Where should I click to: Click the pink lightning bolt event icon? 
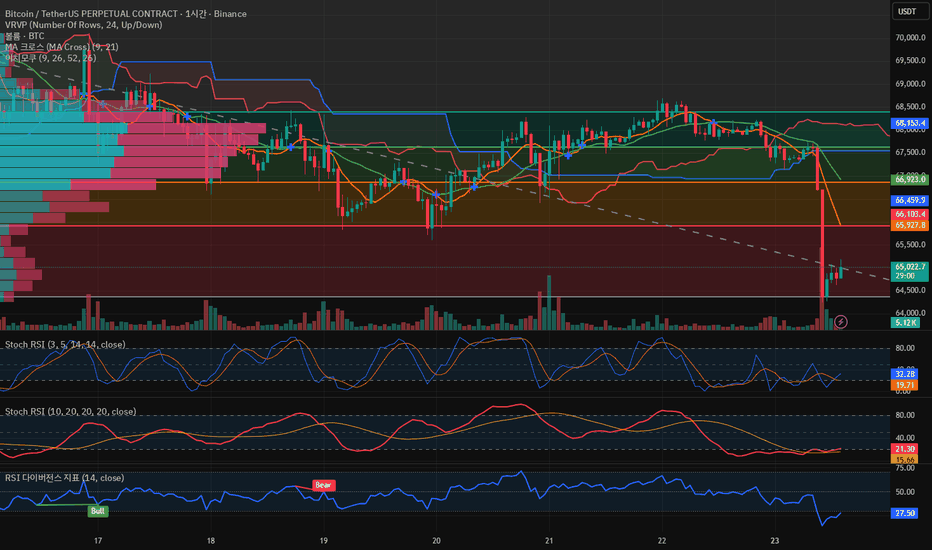point(840,322)
